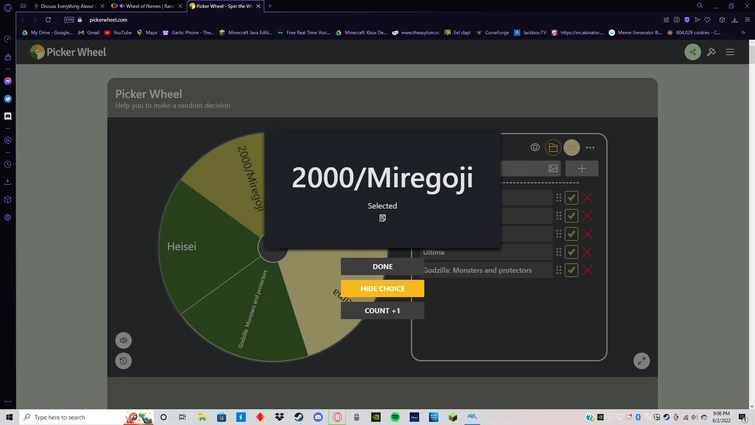Image resolution: width=755 pixels, height=425 pixels.
Task: Open a new browser tab
Action: (x=270, y=6)
